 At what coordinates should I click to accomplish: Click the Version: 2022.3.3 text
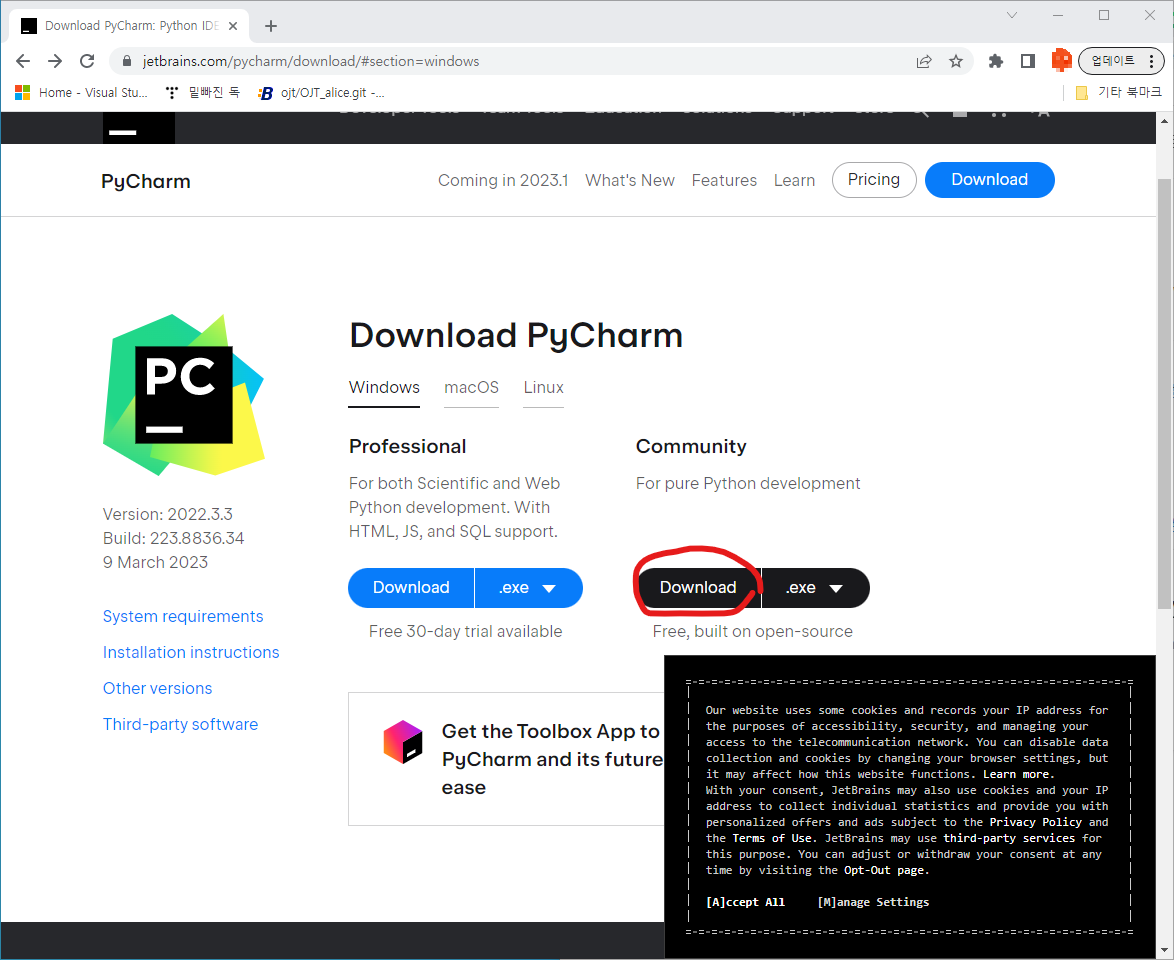168,514
